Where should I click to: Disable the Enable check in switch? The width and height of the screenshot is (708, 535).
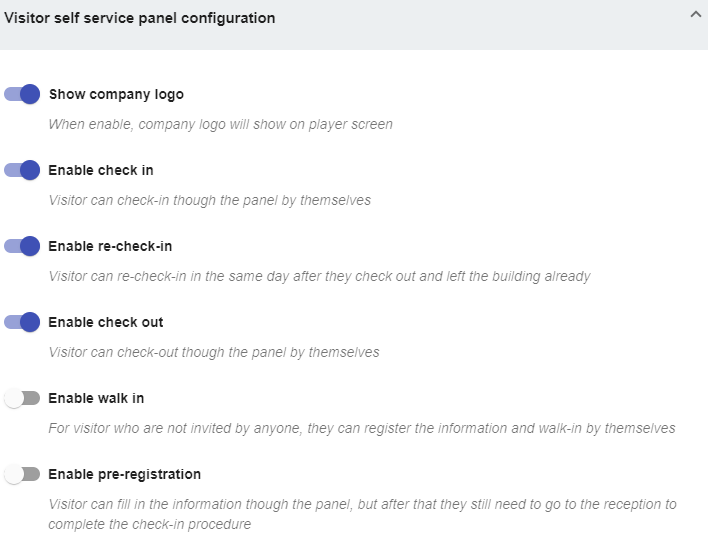22,170
